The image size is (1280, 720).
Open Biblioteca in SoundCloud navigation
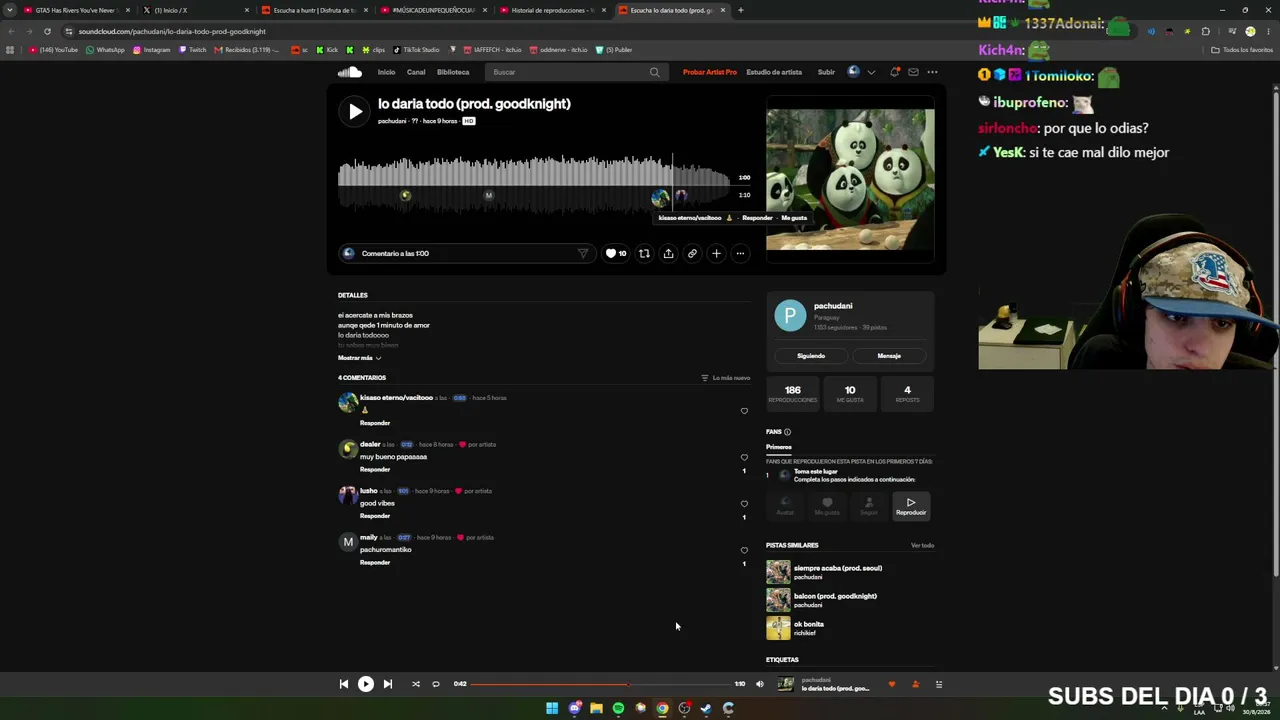click(x=453, y=72)
